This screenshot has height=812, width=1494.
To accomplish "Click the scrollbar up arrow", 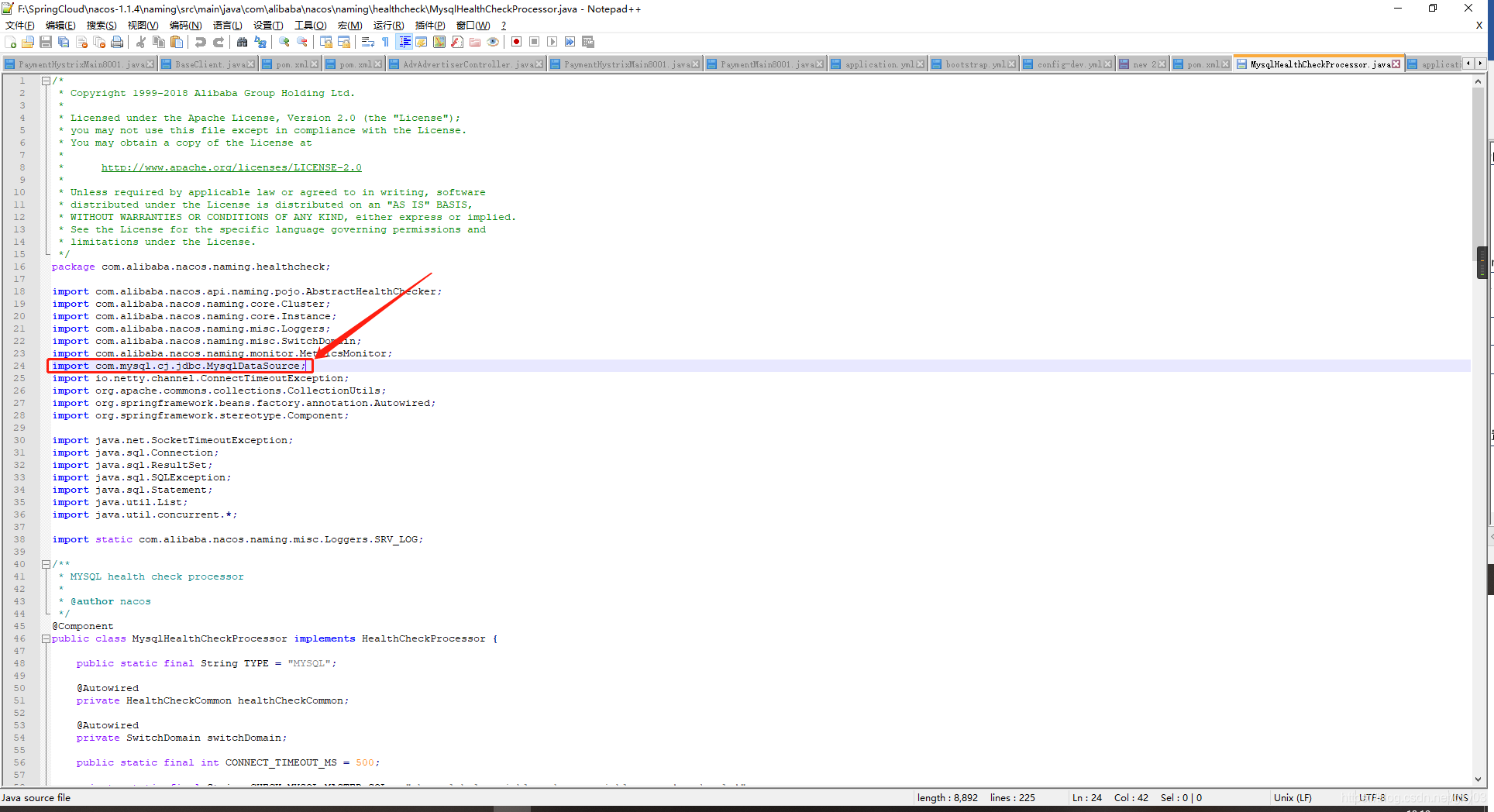I will pyautogui.click(x=1479, y=81).
